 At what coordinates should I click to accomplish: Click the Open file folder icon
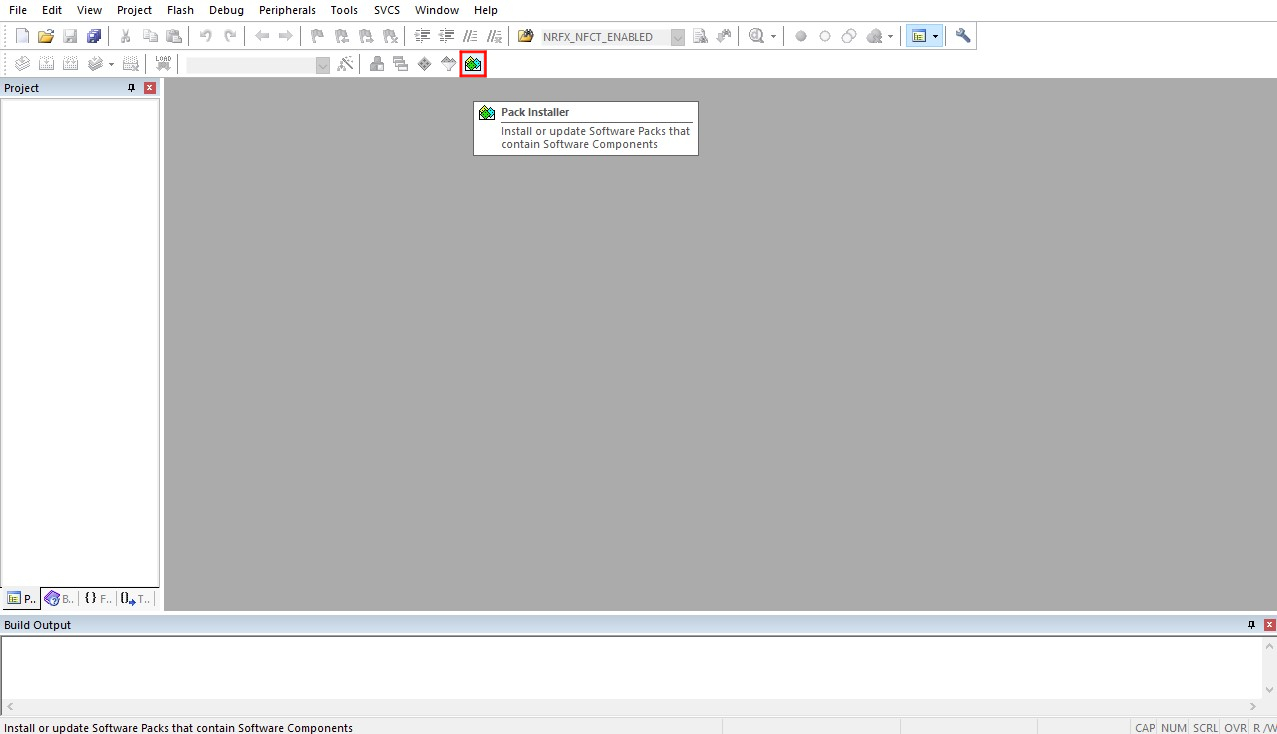pos(45,36)
